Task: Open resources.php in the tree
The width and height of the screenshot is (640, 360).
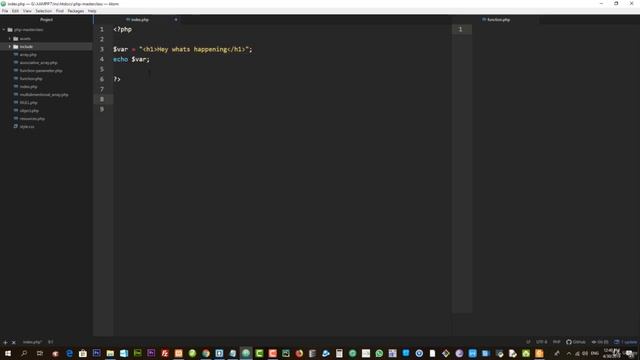Action: [32, 119]
